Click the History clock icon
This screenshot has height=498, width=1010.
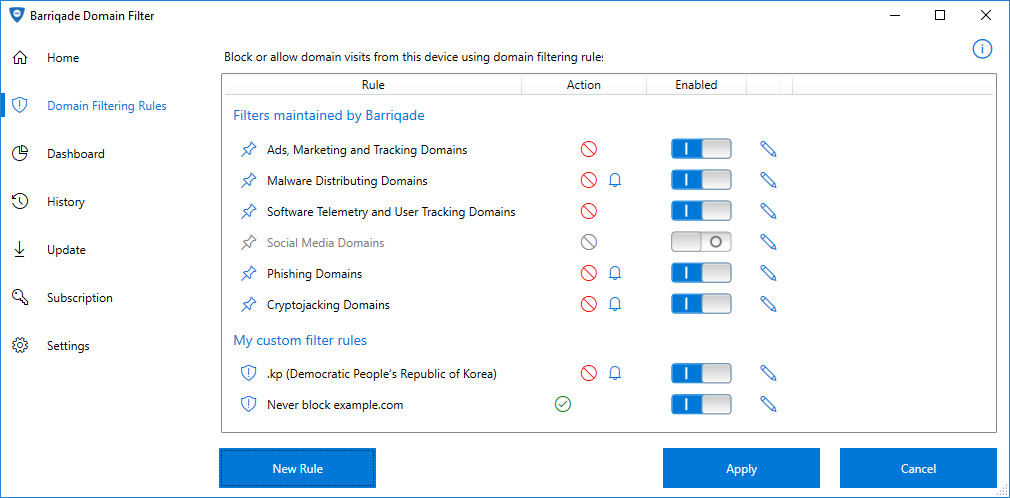[21, 201]
